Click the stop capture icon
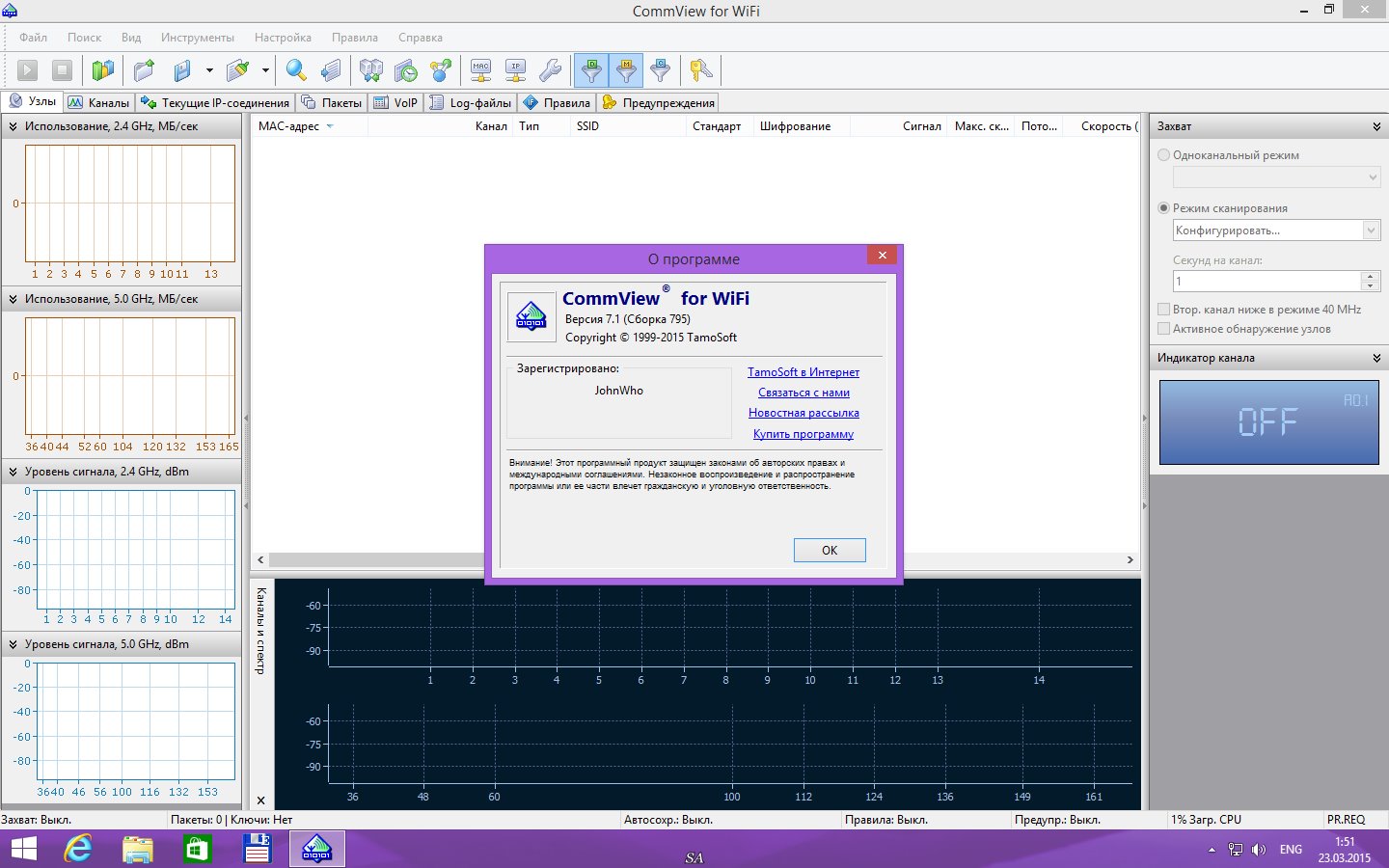Viewport: 1389px width, 868px height. click(62, 70)
